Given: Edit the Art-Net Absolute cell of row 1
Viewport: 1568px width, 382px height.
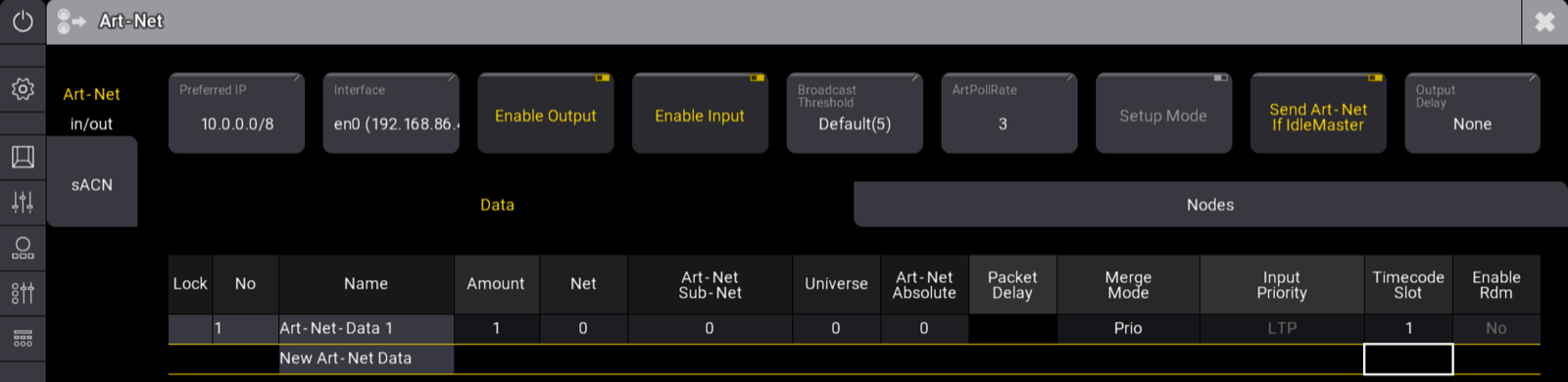Looking at the screenshot, I should pyautogui.click(x=924, y=328).
